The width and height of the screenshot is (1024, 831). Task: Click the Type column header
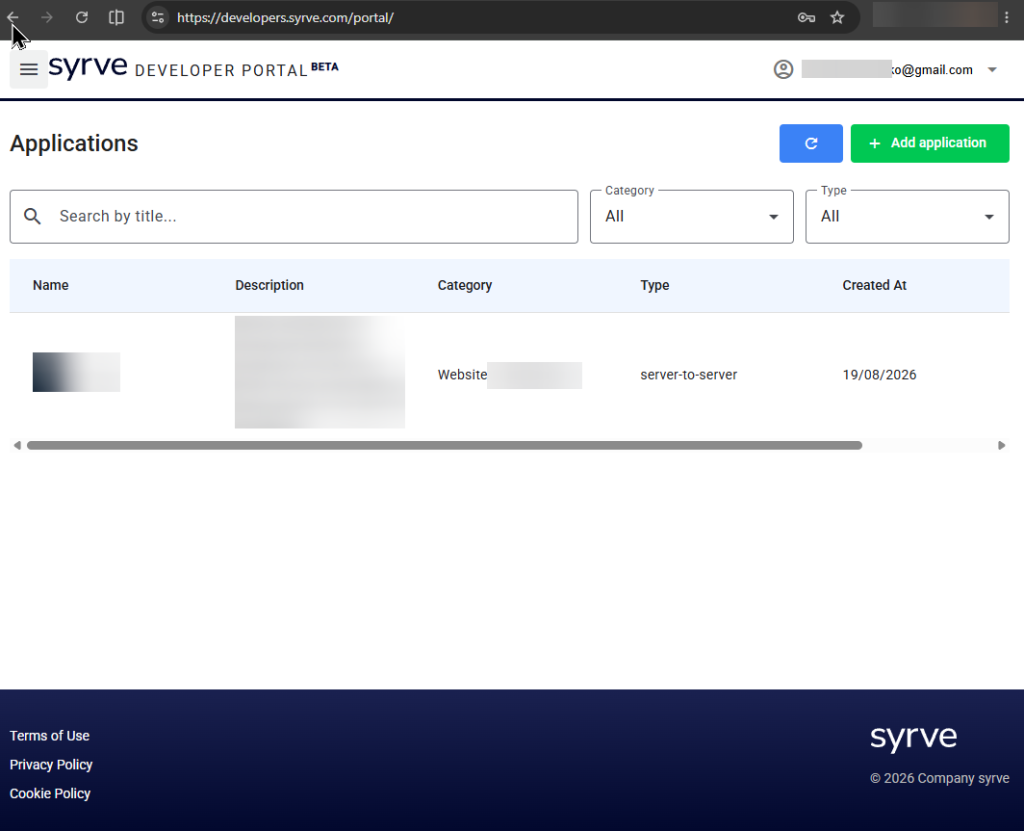pyautogui.click(x=654, y=285)
